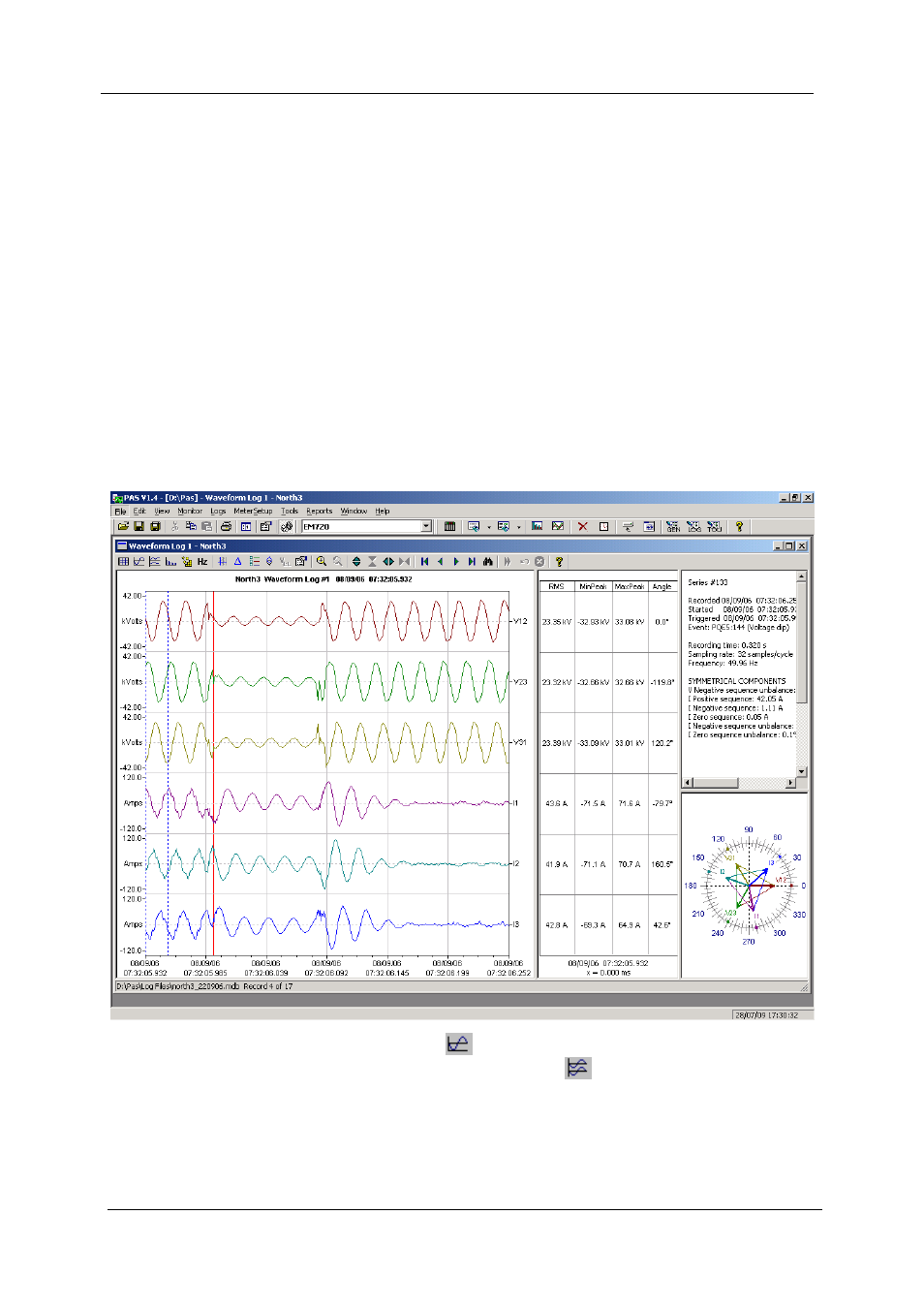This screenshot has width=924, height=1308.
Task: Click the -119.8° angle cell
Action: [x=662, y=683]
